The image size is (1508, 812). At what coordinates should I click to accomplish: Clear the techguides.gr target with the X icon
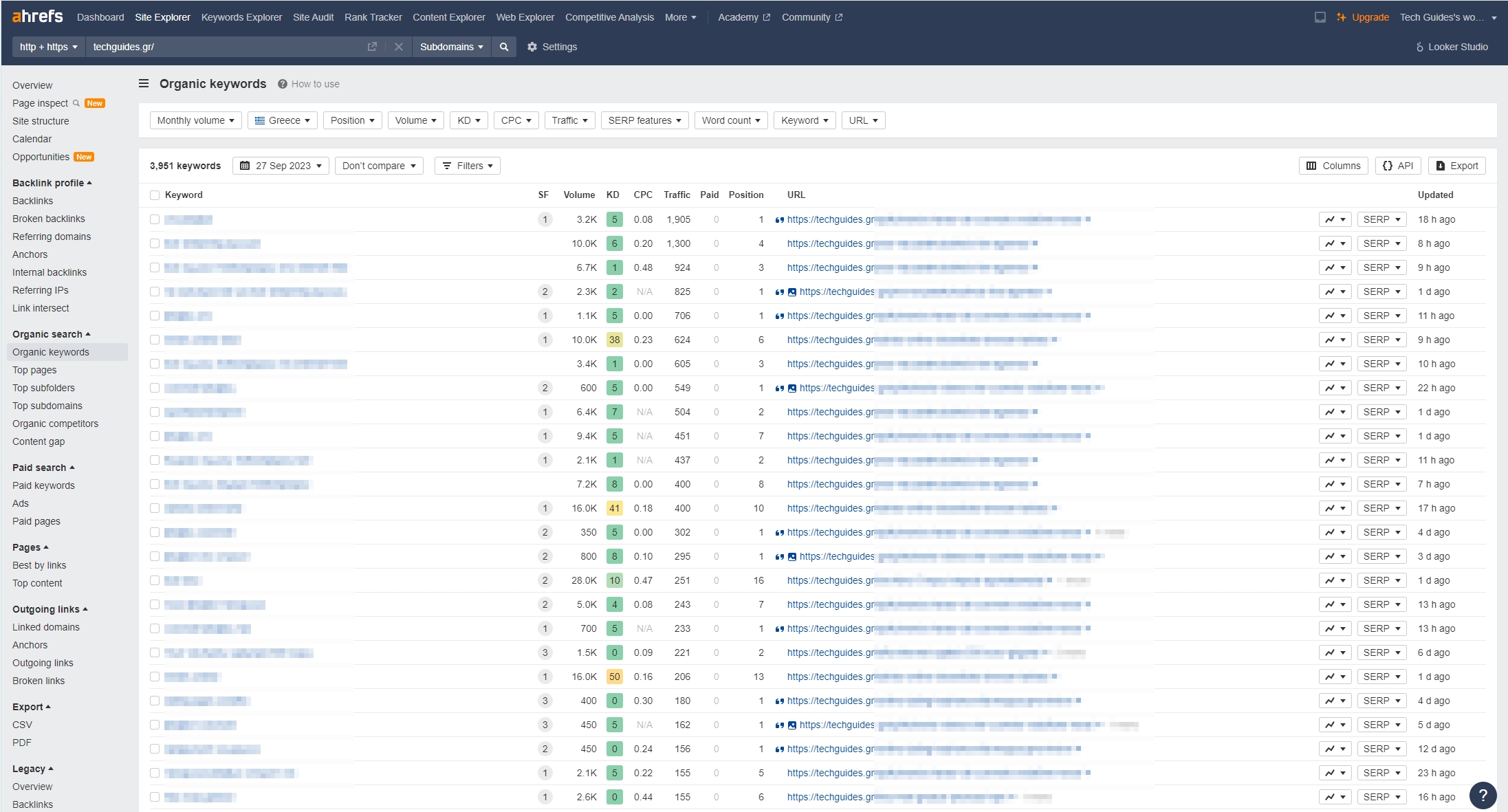click(399, 47)
